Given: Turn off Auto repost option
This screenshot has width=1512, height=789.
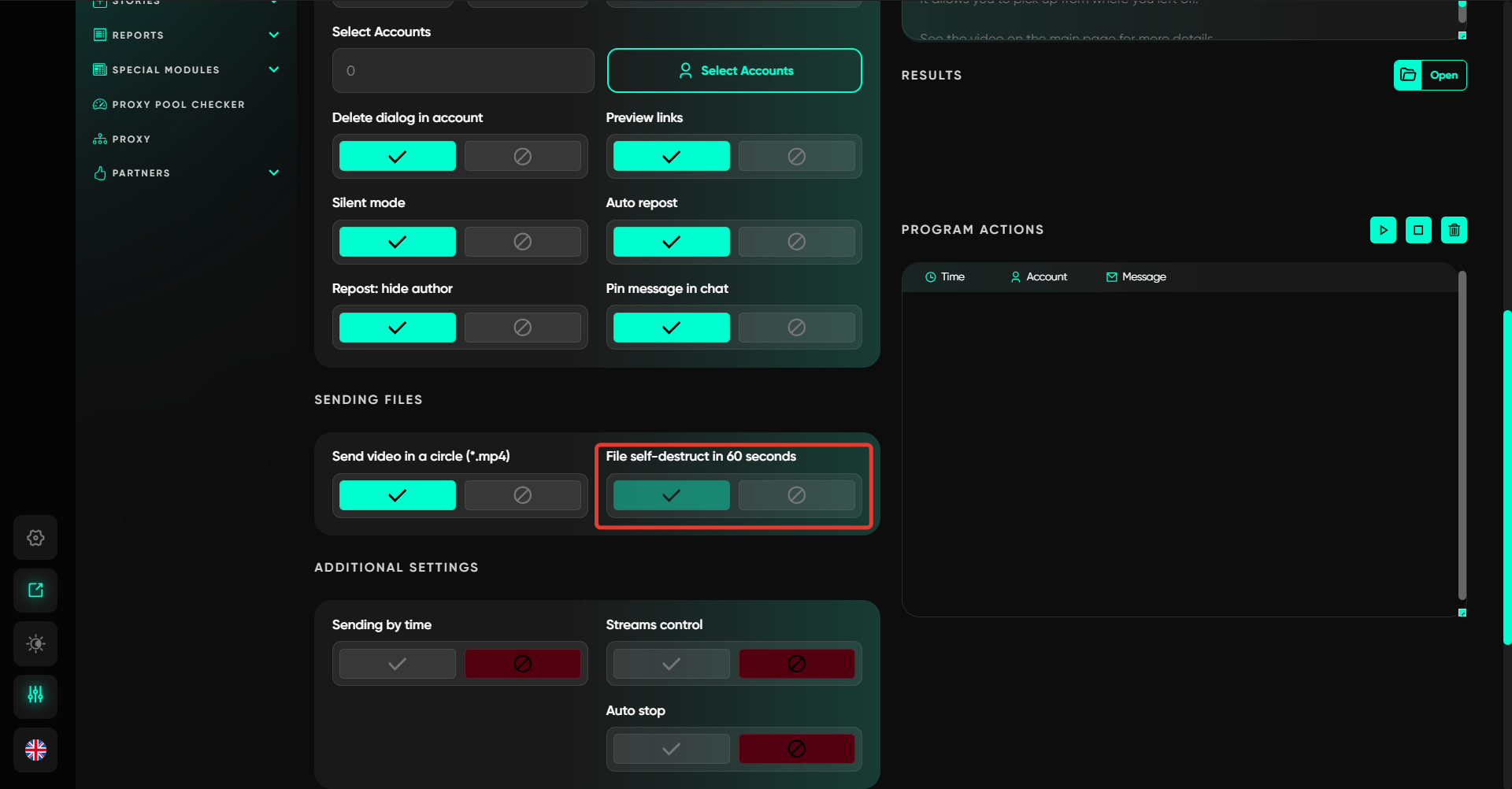Looking at the screenshot, I should 796,242.
